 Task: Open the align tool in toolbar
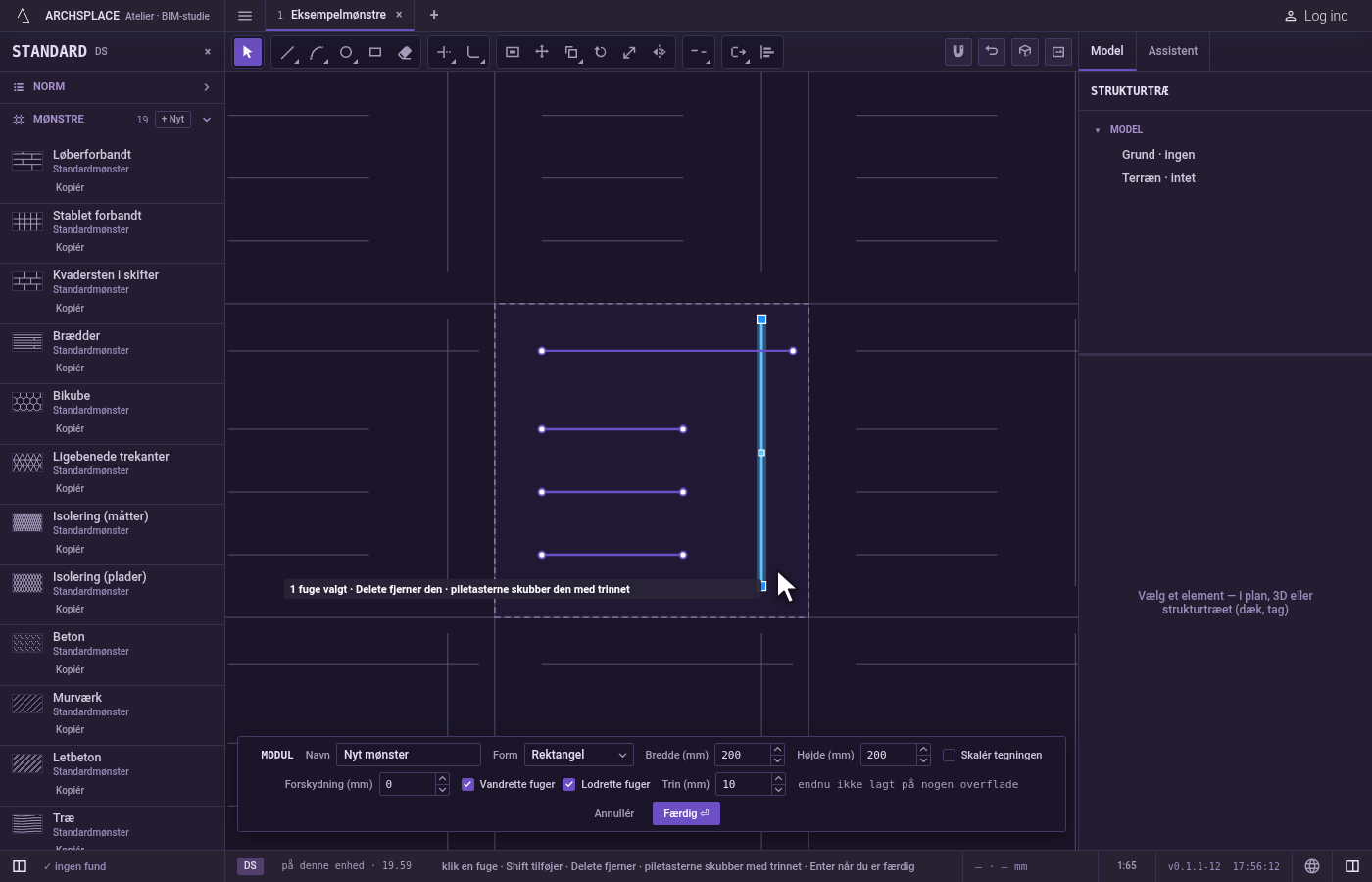pos(767,52)
